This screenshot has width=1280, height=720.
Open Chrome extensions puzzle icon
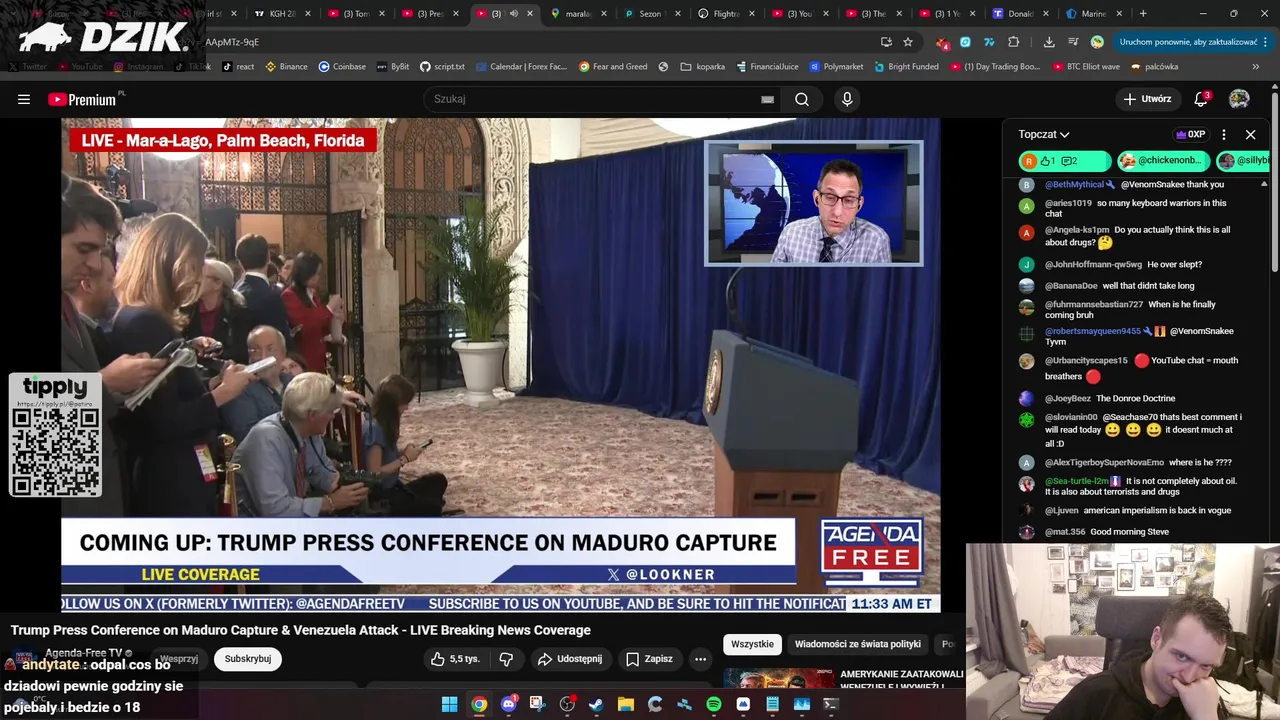(1013, 42)
